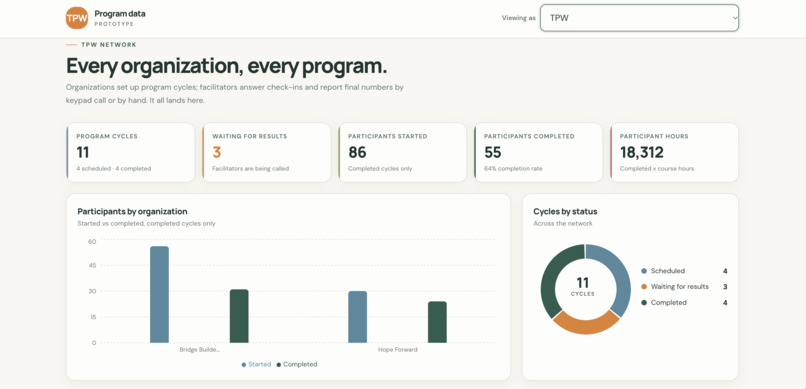The height and width of the screenshot is (389, 806).
Task: Click Bridge Builders blue Started bar
Action: click(159, 294)
